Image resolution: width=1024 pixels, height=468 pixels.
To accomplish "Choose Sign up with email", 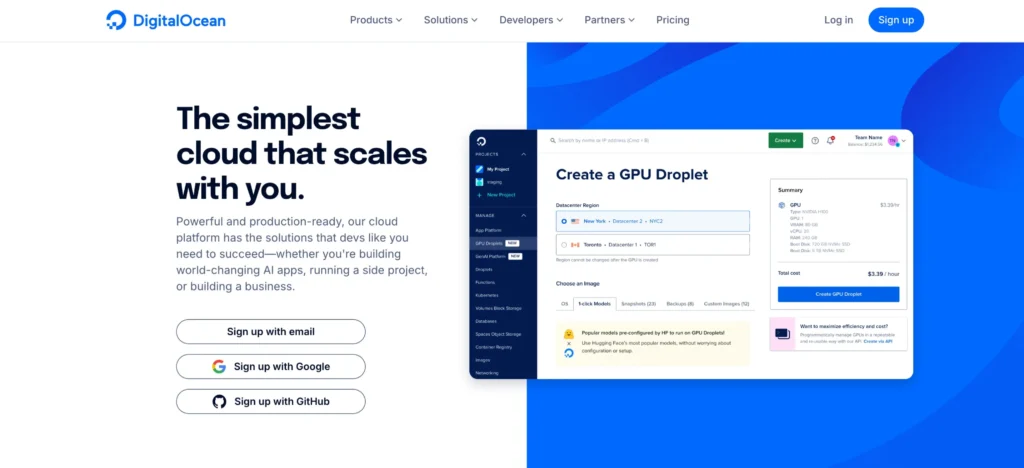I will [270, 332].
